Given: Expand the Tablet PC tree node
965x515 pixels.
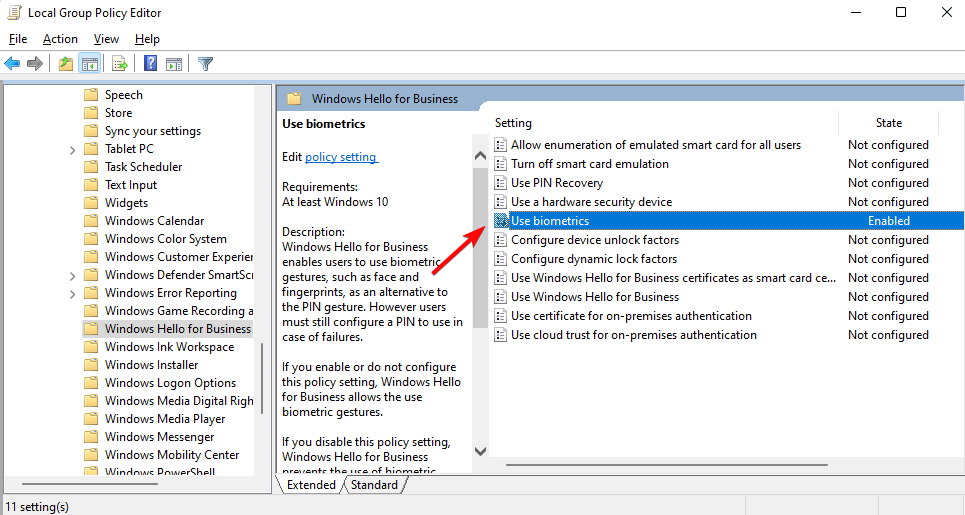Looking at the screenshot, I should [x=72, y=150].
